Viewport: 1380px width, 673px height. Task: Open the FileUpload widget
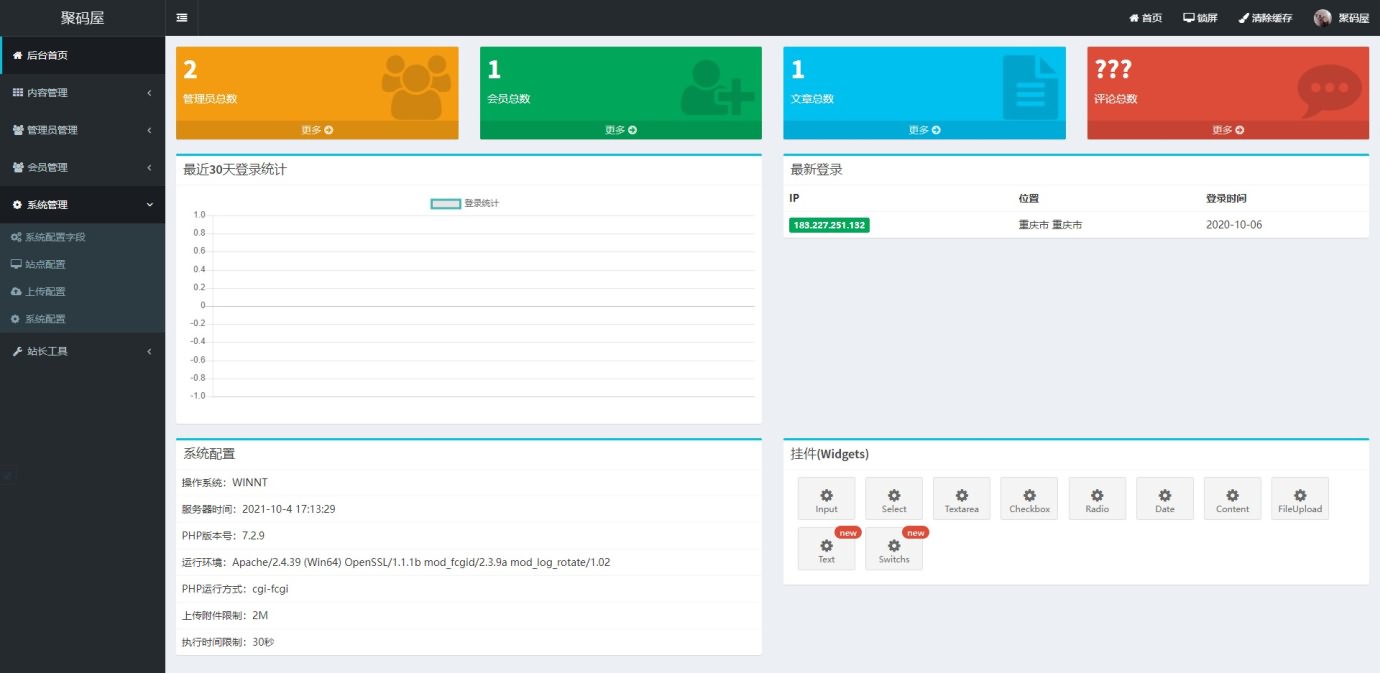point(1299,498)
